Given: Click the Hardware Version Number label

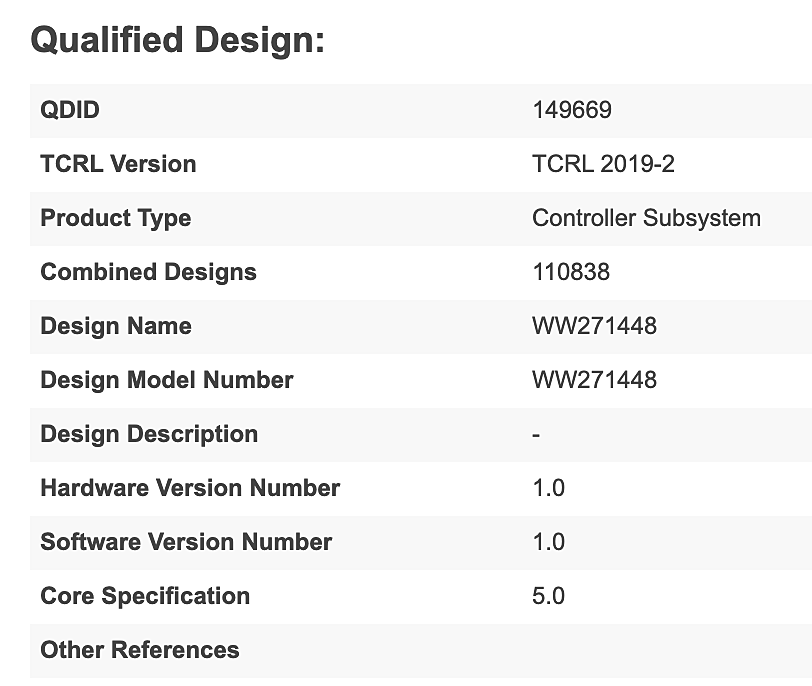Looking at the screenshot, I should 190,488.
